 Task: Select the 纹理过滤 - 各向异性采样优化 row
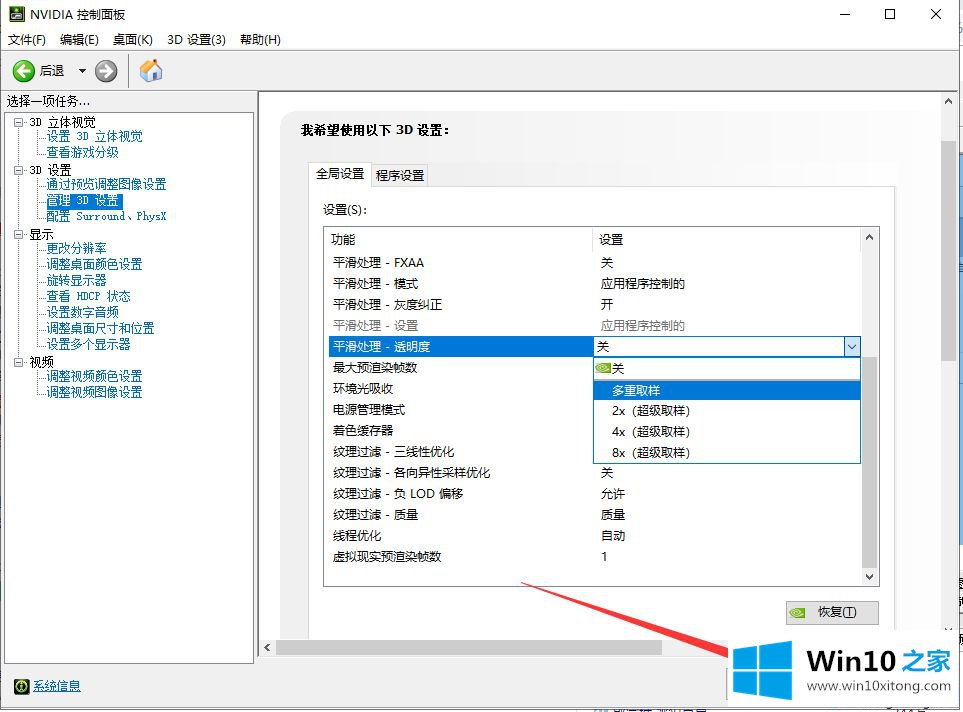point(594,473)
